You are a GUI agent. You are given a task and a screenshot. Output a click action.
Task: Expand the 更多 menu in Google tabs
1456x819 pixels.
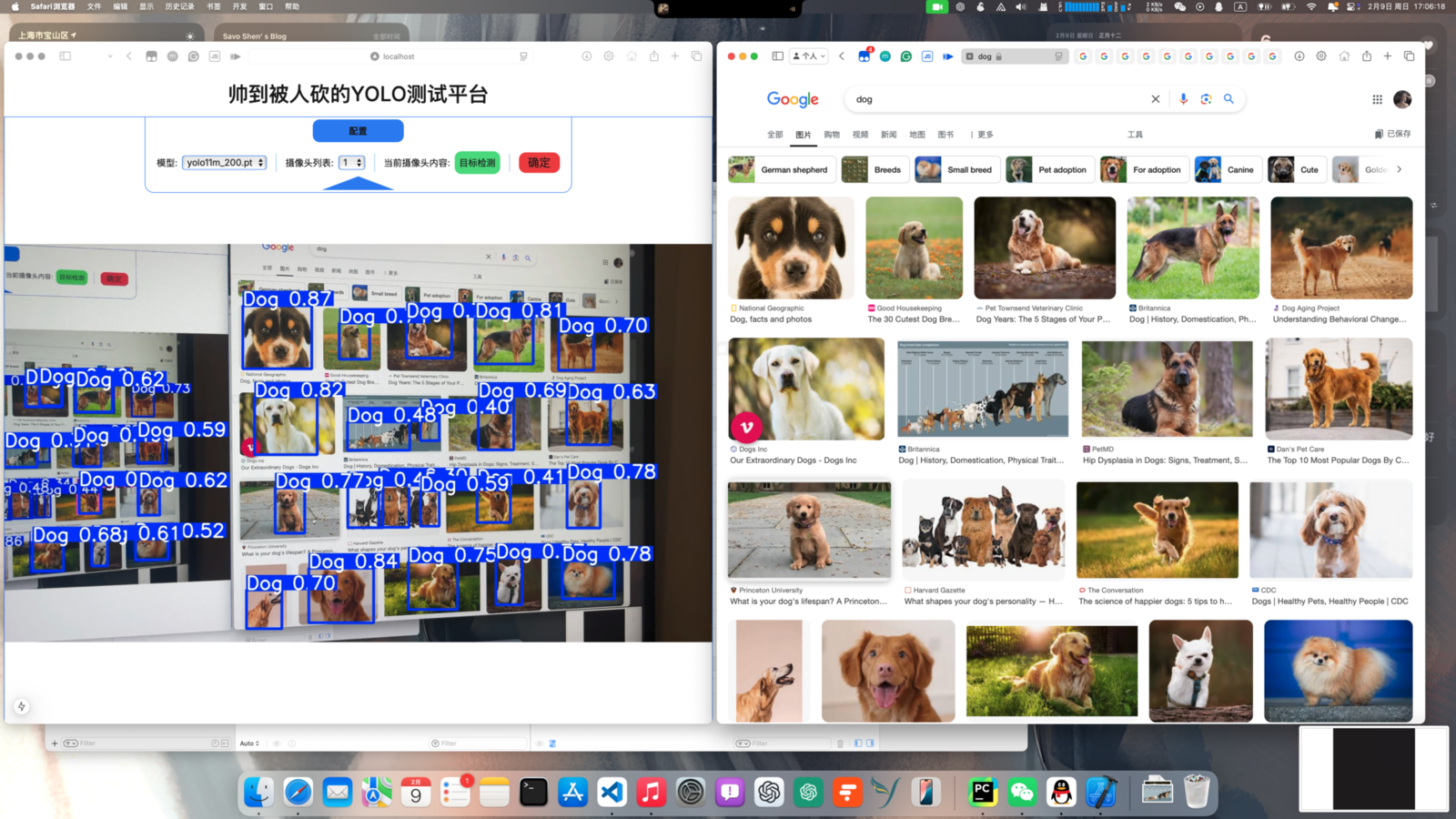point(982,135)
